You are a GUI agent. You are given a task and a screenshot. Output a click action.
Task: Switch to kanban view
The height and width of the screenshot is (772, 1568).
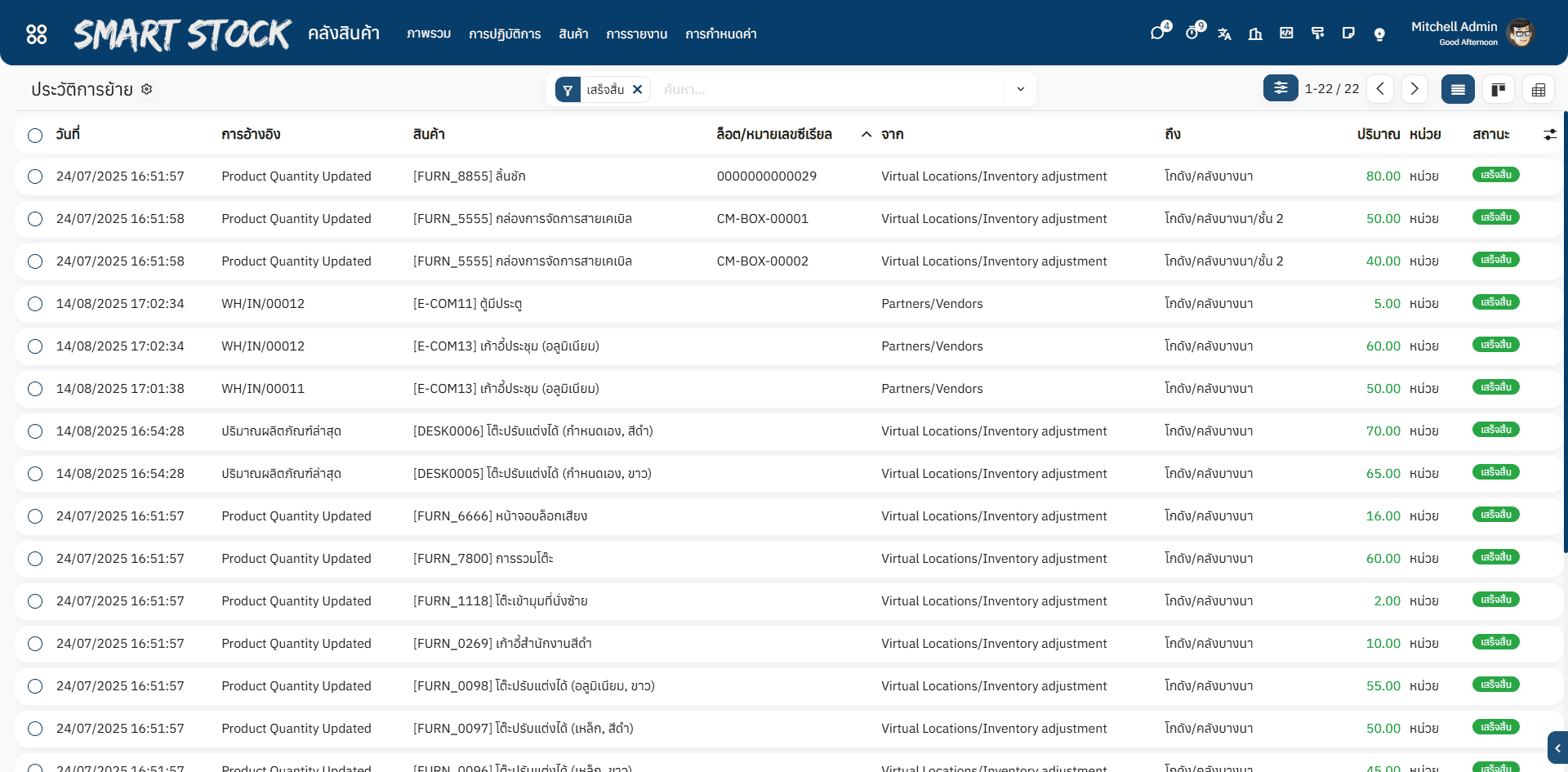tap(1499, 89)
